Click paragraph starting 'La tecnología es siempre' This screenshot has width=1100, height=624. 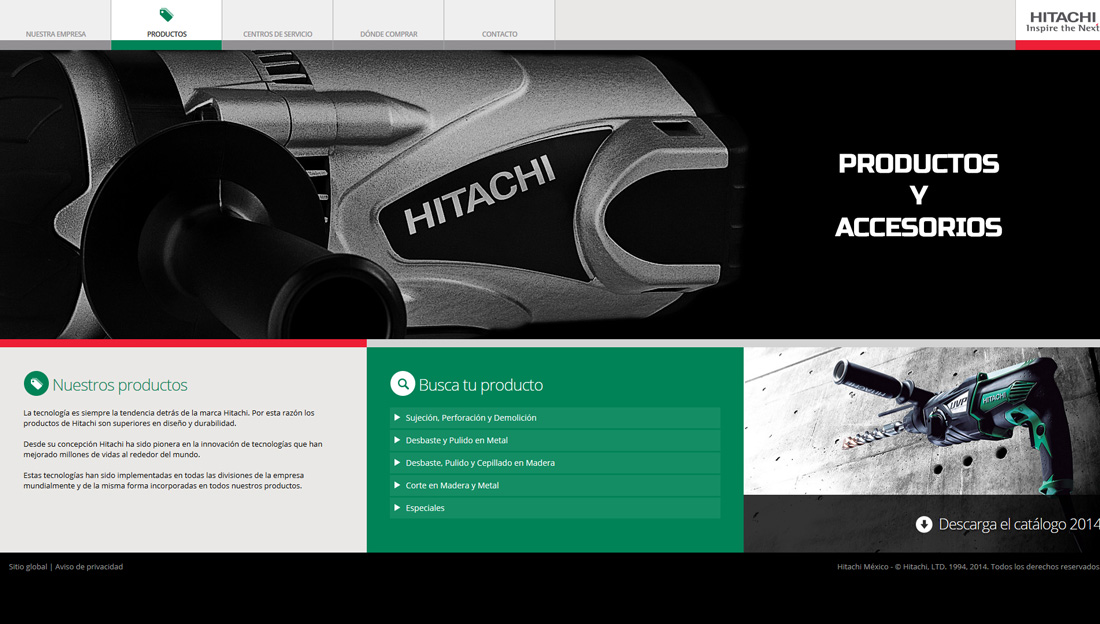[168, 418]
